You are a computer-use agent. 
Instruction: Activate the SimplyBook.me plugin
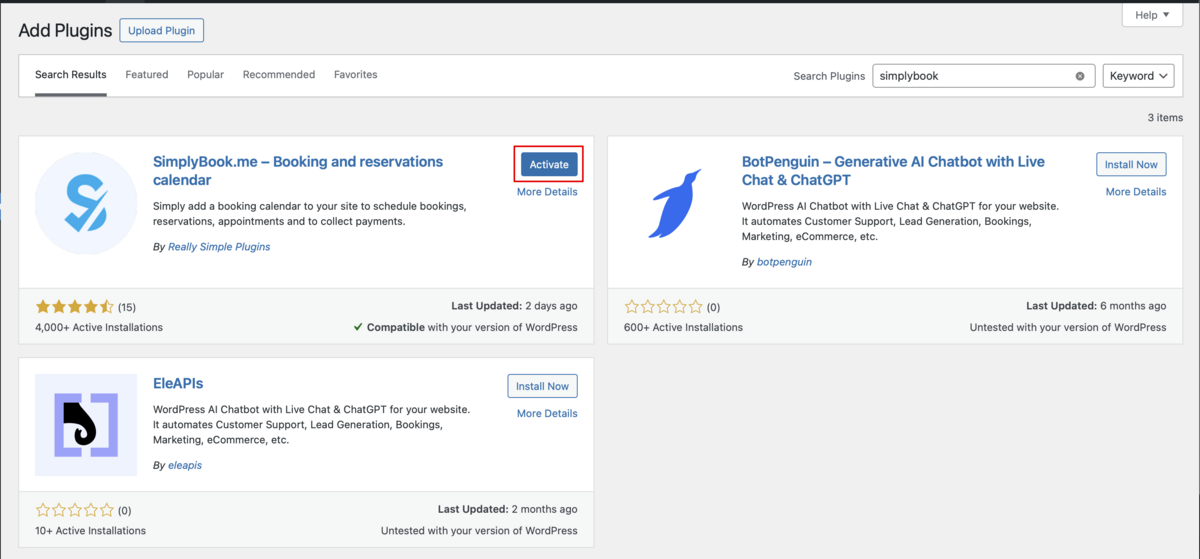click(548, 165)
